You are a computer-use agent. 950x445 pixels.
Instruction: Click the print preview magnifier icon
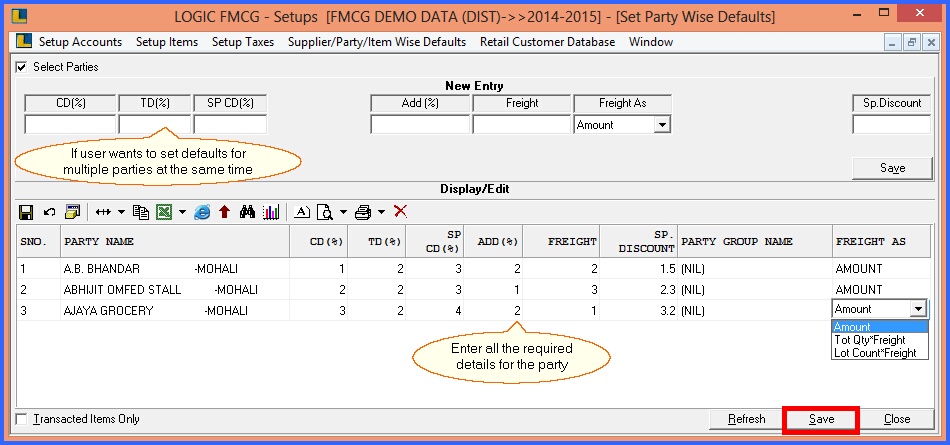coord(326,212)
